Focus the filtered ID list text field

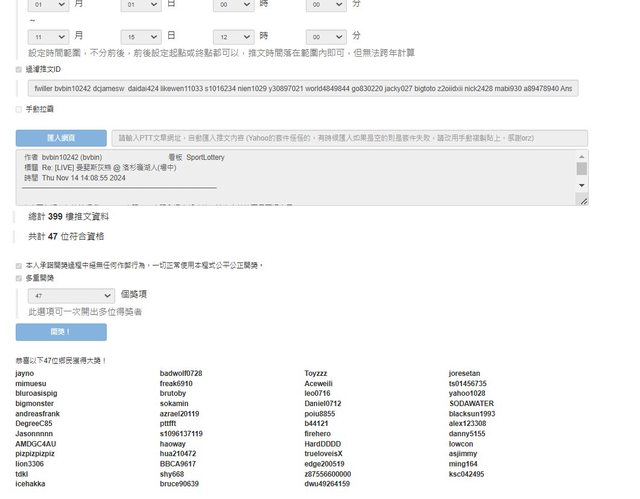(x=301, y=89)
